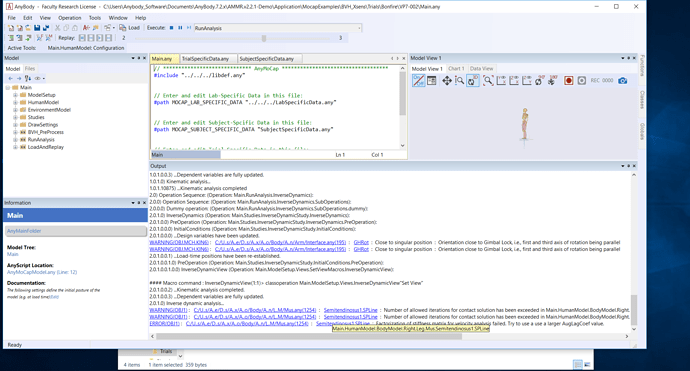Set the view to the ZY plane

[527, 81]
